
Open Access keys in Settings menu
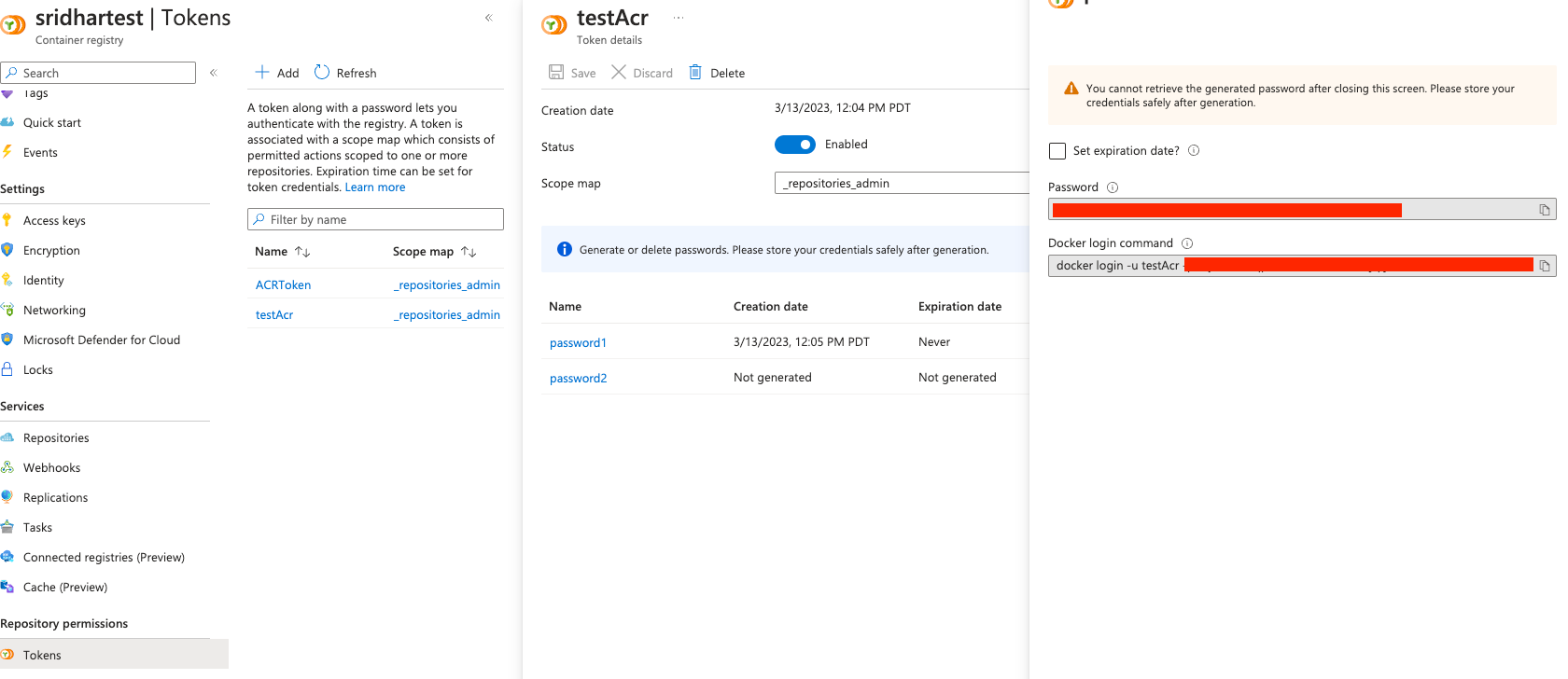(x=54, y=221)
